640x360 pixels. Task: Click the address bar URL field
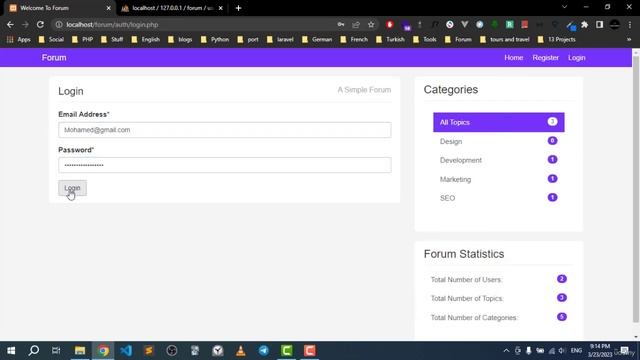196,24
